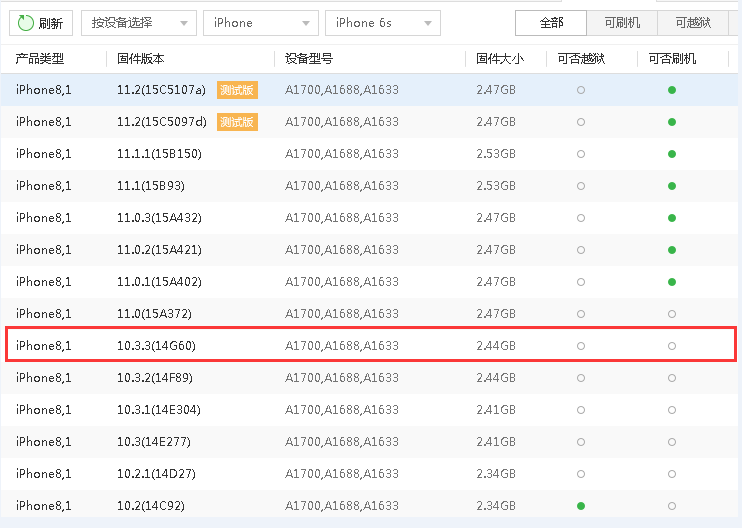Click gray jailbreak circle for 10.3.3(14G60)
The image size is (742, 528).
click(x=581, y=346)
